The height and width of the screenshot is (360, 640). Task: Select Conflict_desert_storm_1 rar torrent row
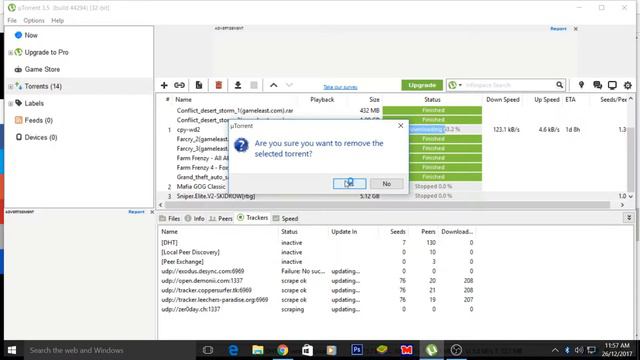pos(392,111)
